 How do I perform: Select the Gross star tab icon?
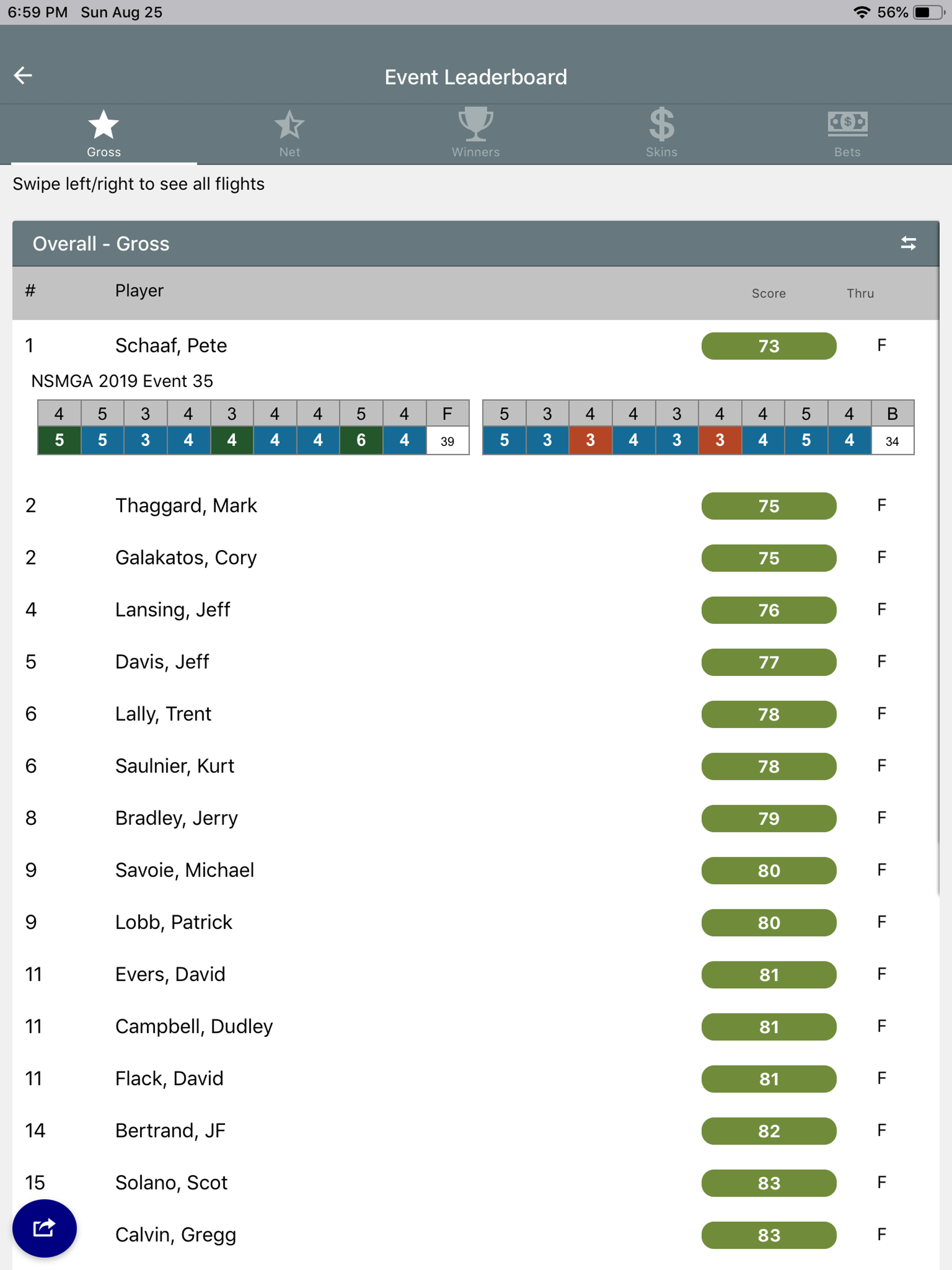point(103,125)
